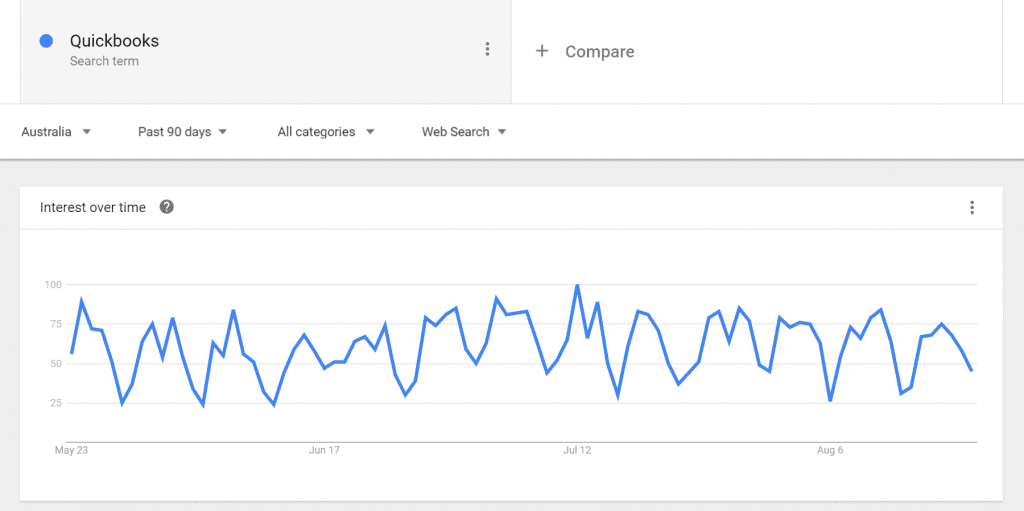This screenshot has width=1024, height=511.
Task: Open the Past 90 days time range dropdown
Action: click(x=182, y=132)
